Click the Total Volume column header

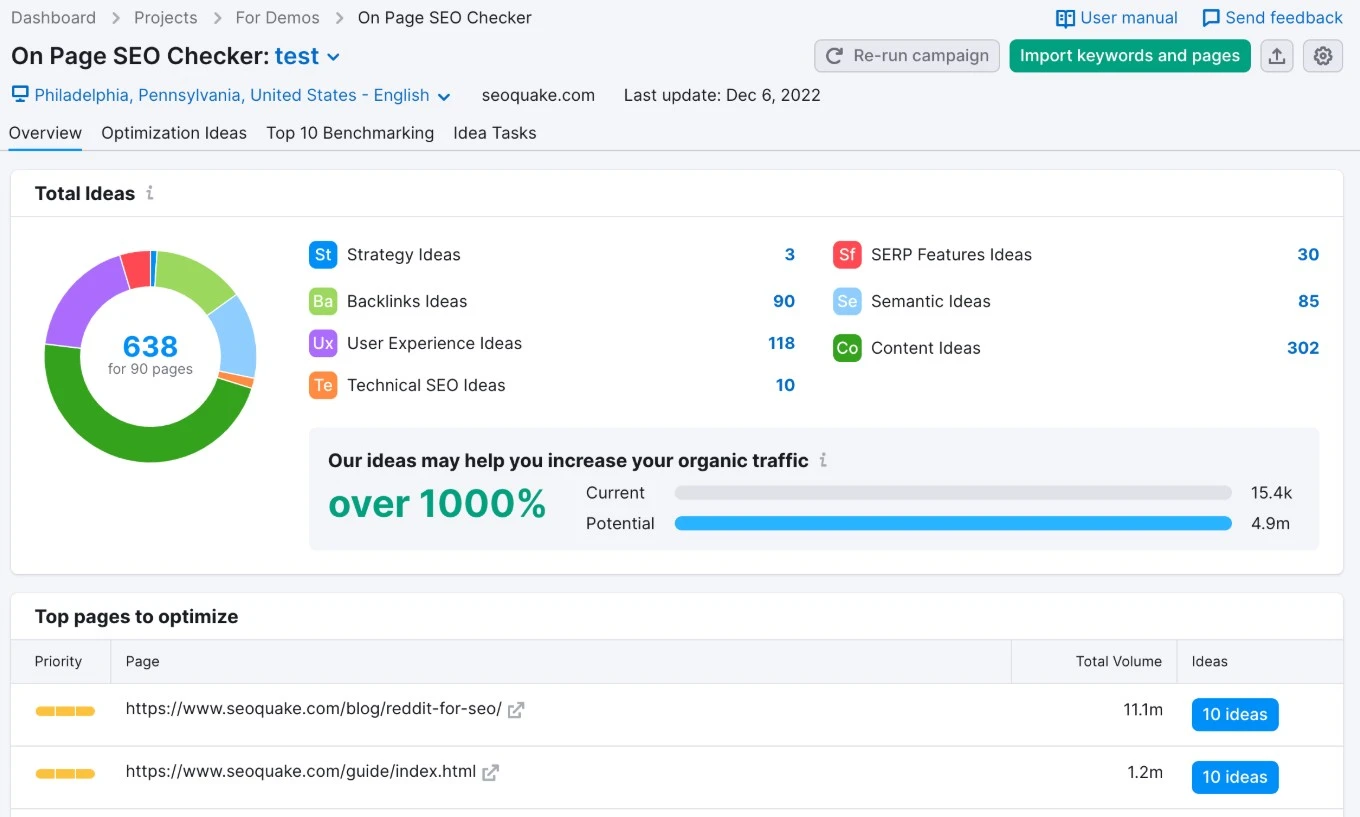coord(1119,661)
